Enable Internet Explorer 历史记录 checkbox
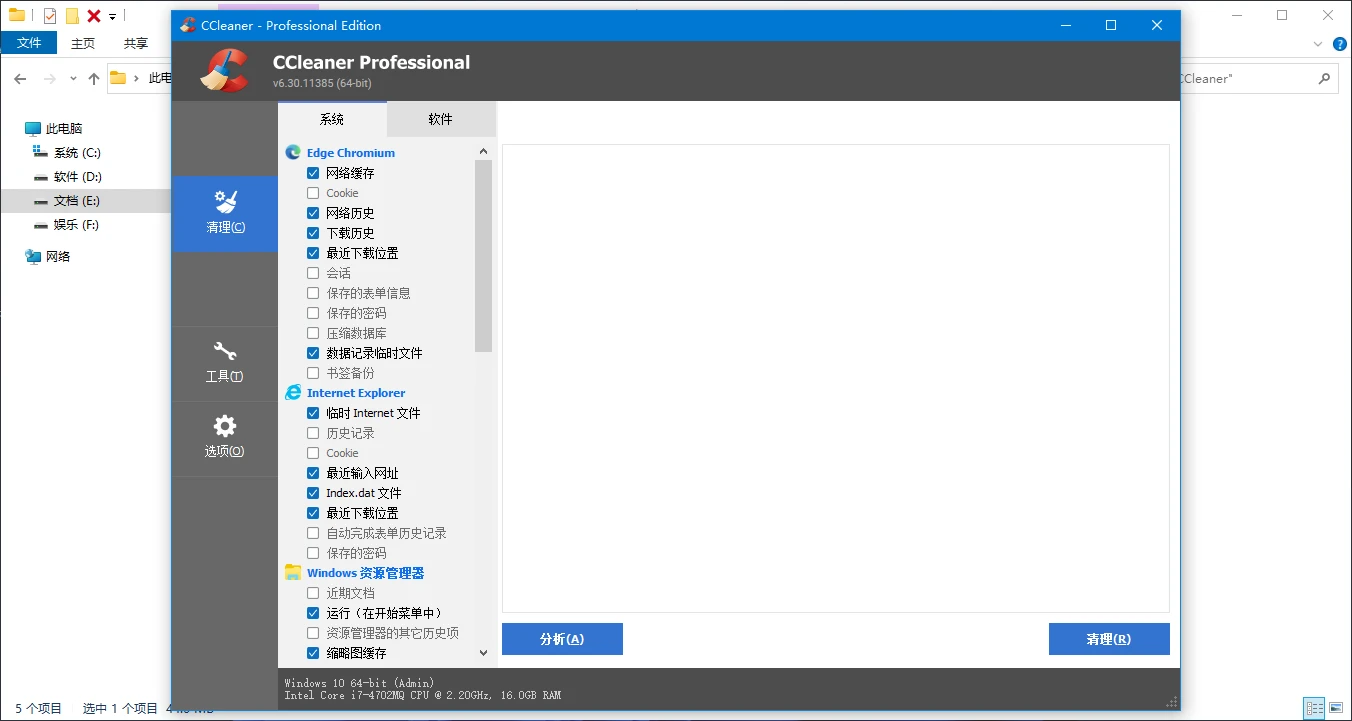 pos(313,433)
